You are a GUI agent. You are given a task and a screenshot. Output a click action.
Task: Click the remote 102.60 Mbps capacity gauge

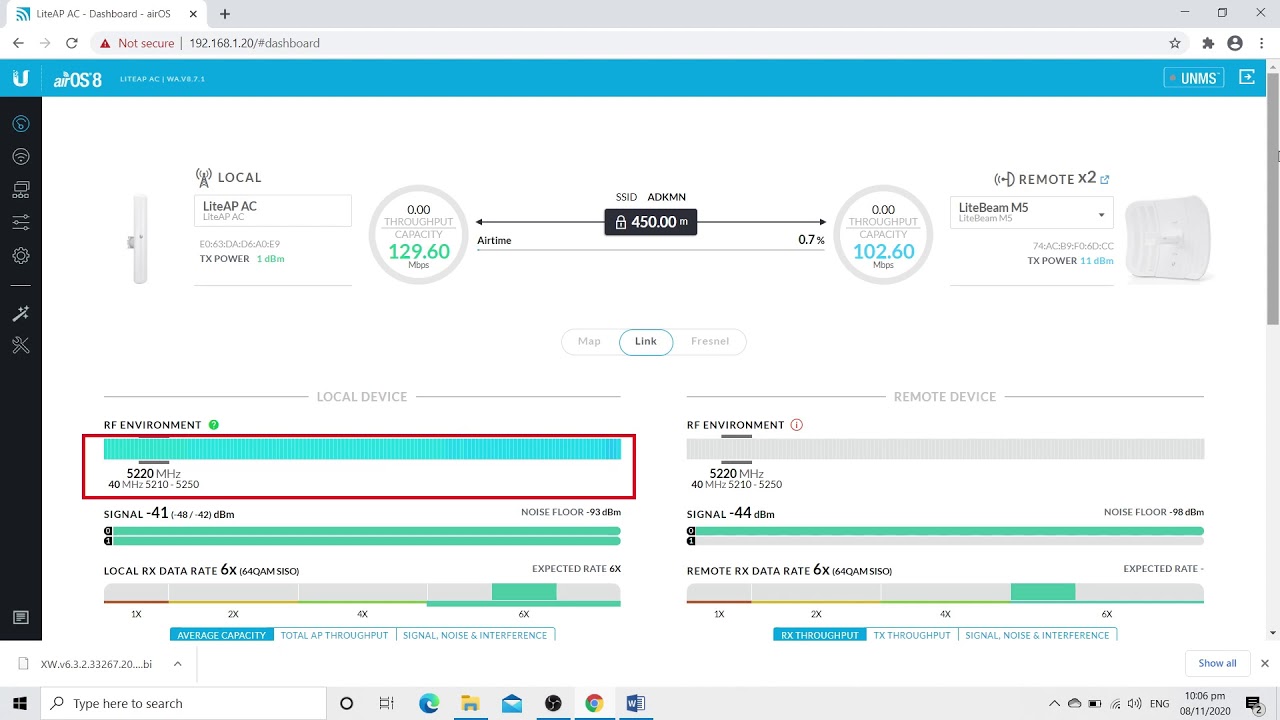883,236
